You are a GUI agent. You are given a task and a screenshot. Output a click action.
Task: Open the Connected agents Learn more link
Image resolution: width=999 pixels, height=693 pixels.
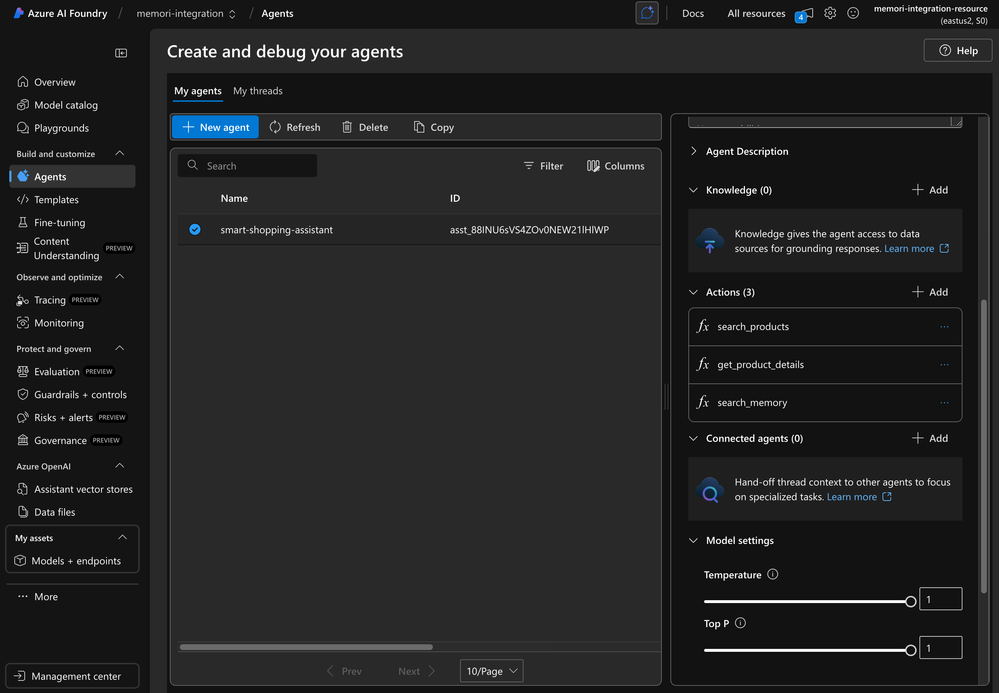tap(859, 497)
